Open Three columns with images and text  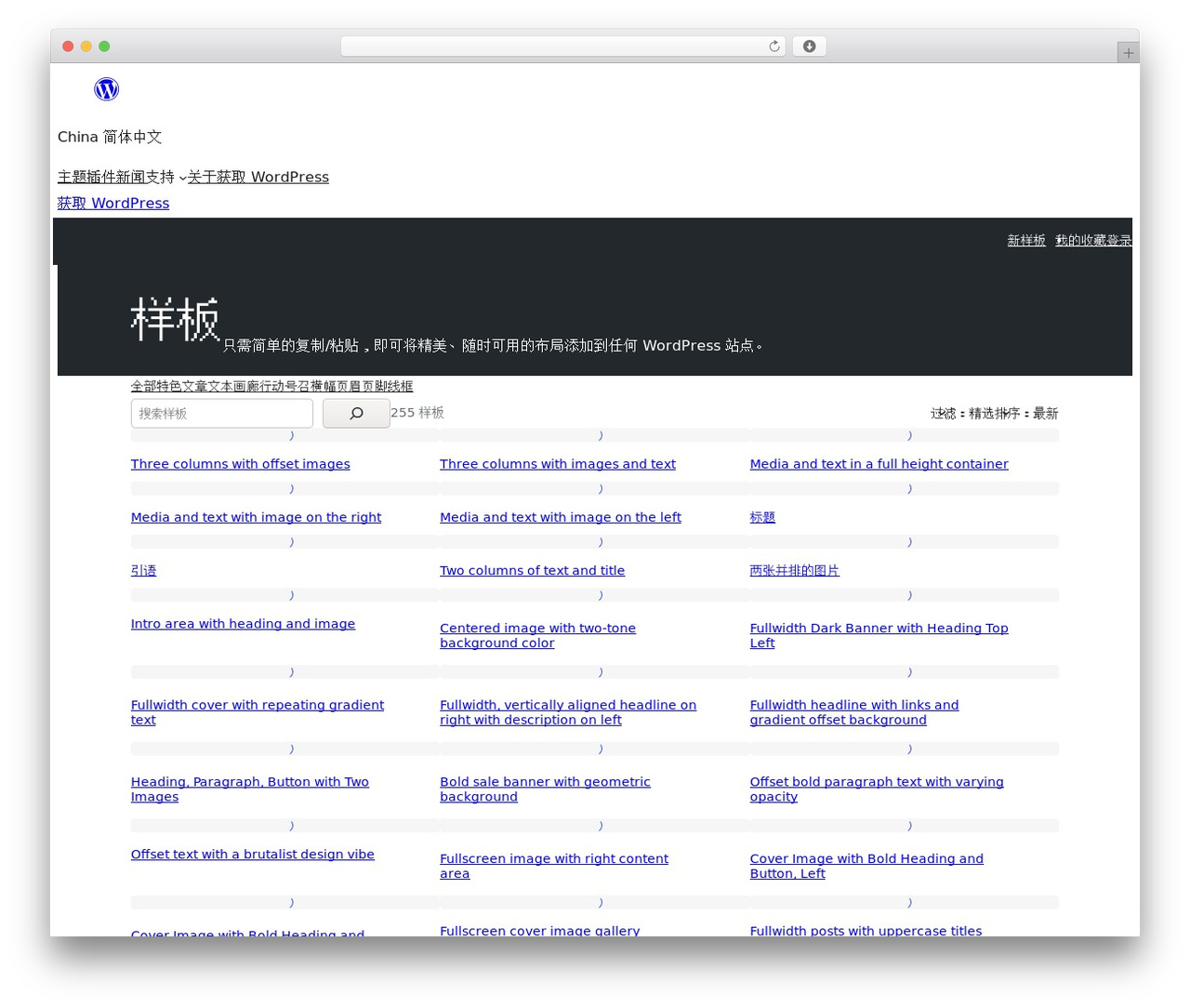[x=558, y=464]
